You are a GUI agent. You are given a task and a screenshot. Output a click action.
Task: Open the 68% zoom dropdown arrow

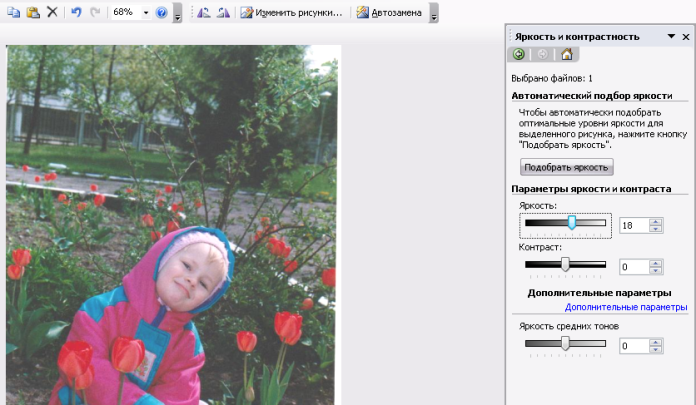point(146,13)
